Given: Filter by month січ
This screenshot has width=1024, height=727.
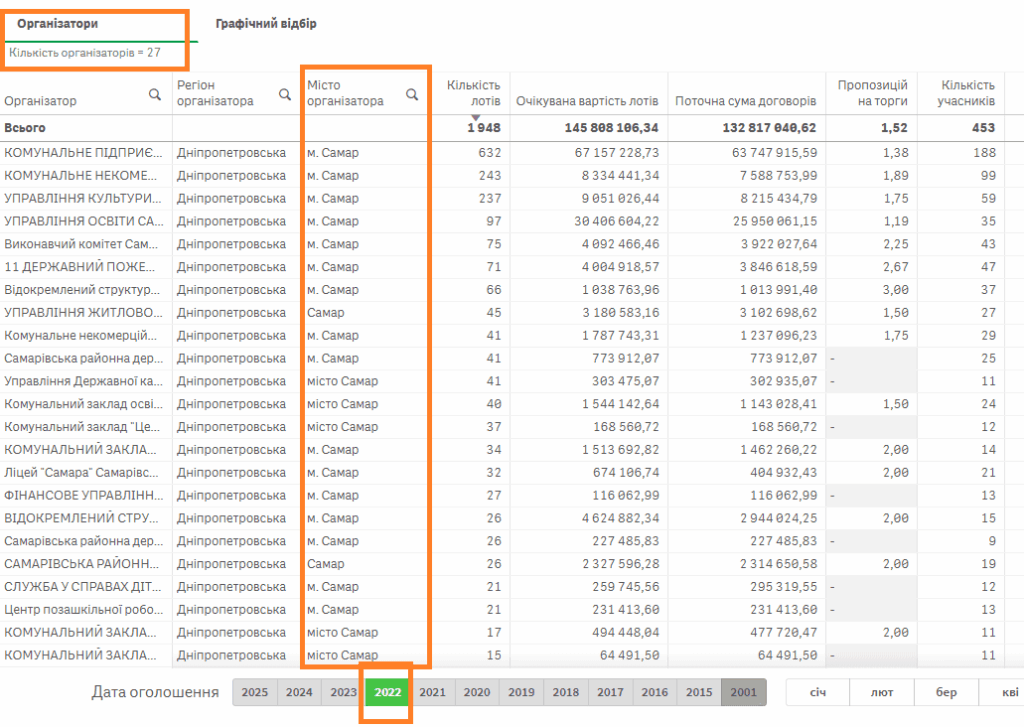Looking at the screenshot, I should click(x=817, y=692).
